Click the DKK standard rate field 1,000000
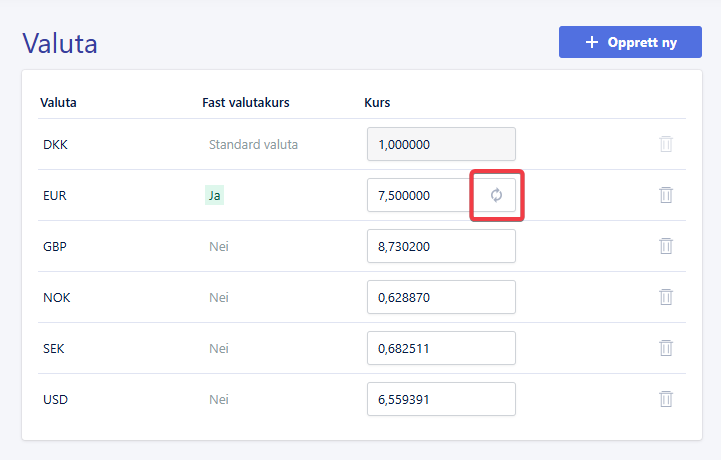721x460 pixels. tap(441, 144)
